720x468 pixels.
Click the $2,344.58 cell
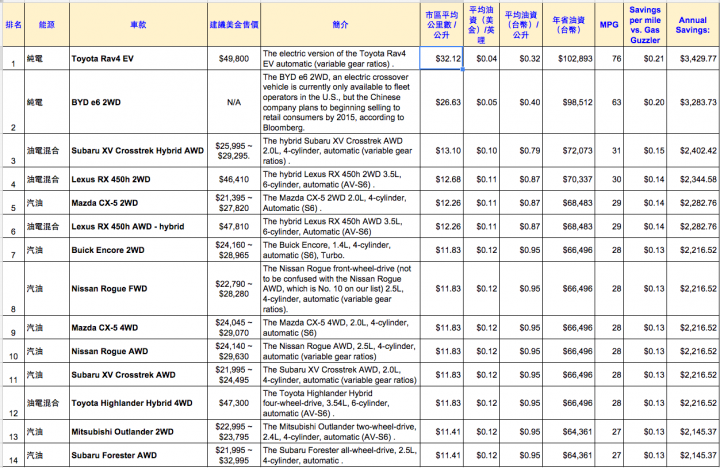(x=693, y=179)
